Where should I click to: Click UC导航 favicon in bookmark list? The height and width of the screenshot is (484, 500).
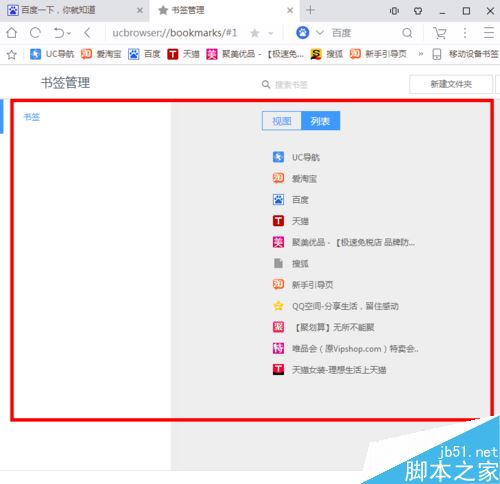(278, 157)
